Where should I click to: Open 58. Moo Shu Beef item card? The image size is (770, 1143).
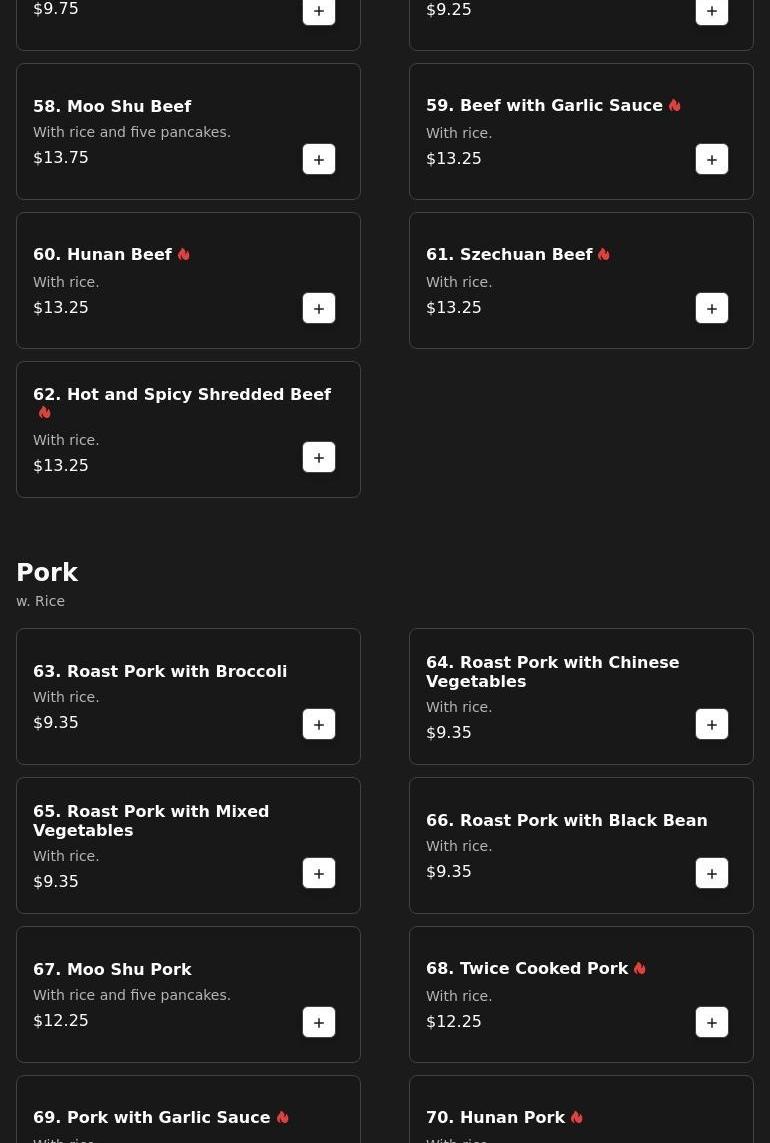(x=188, y=131)
